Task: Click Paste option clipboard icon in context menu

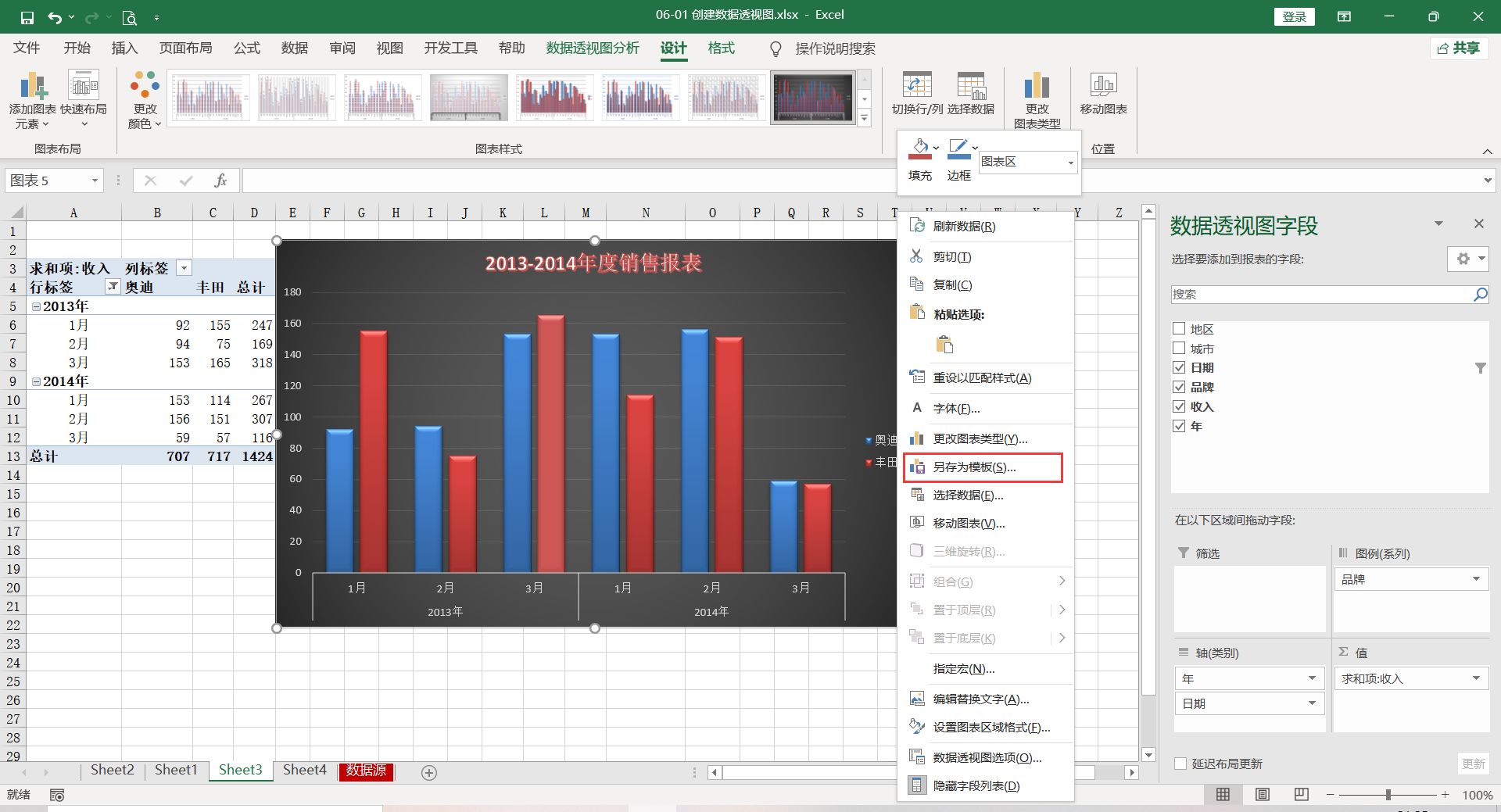Action: (944, 345)
